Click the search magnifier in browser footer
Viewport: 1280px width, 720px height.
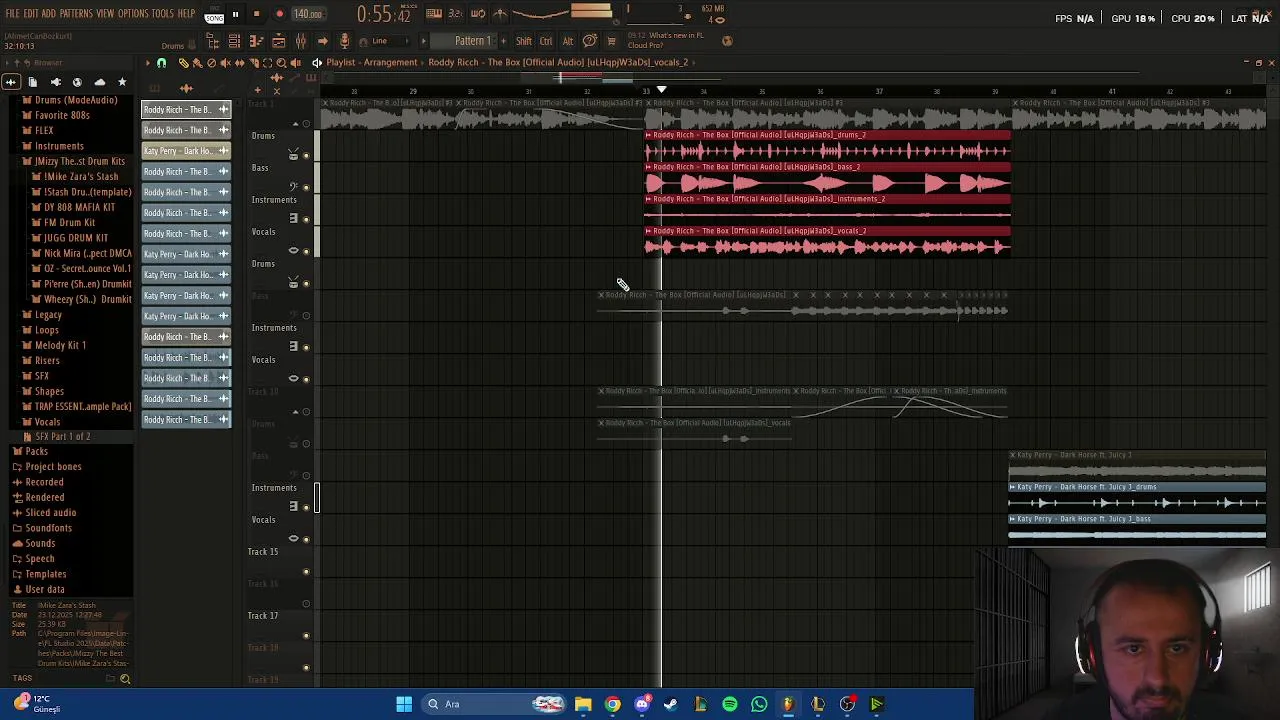(125, 679)
